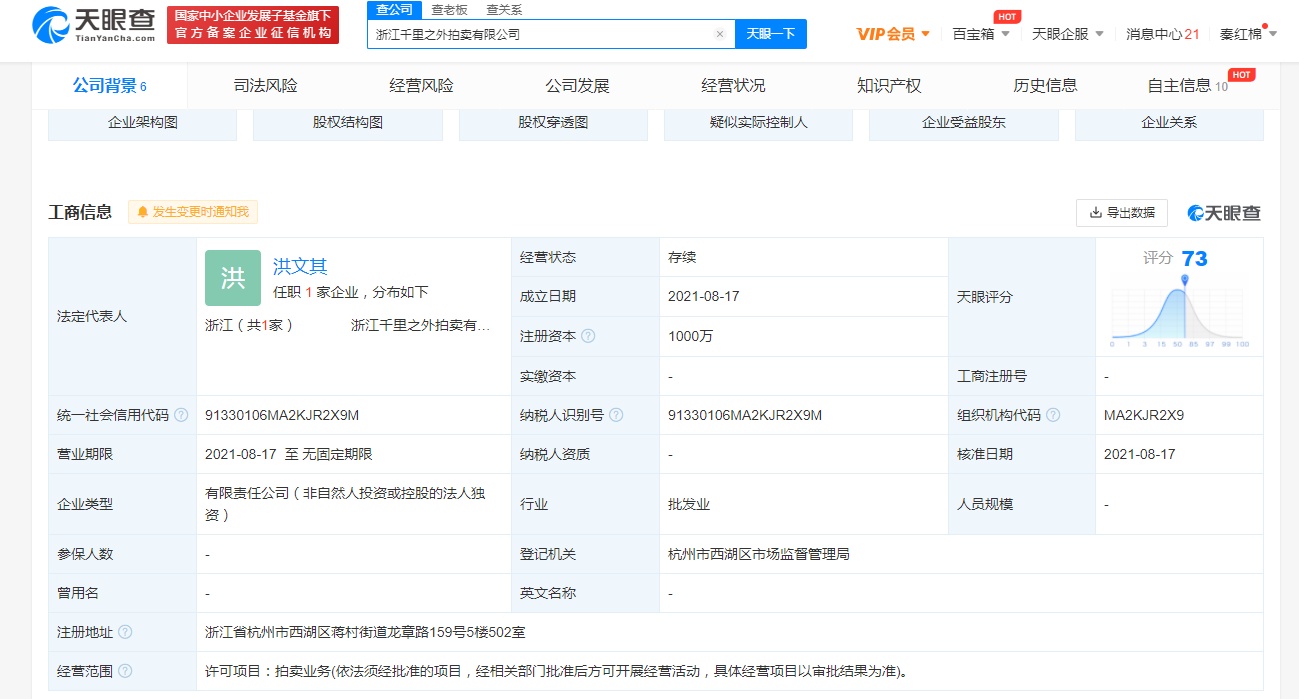Click the green 洪 avatar icon
This screenshot has height=699, width=1299.
pos(233,278)
